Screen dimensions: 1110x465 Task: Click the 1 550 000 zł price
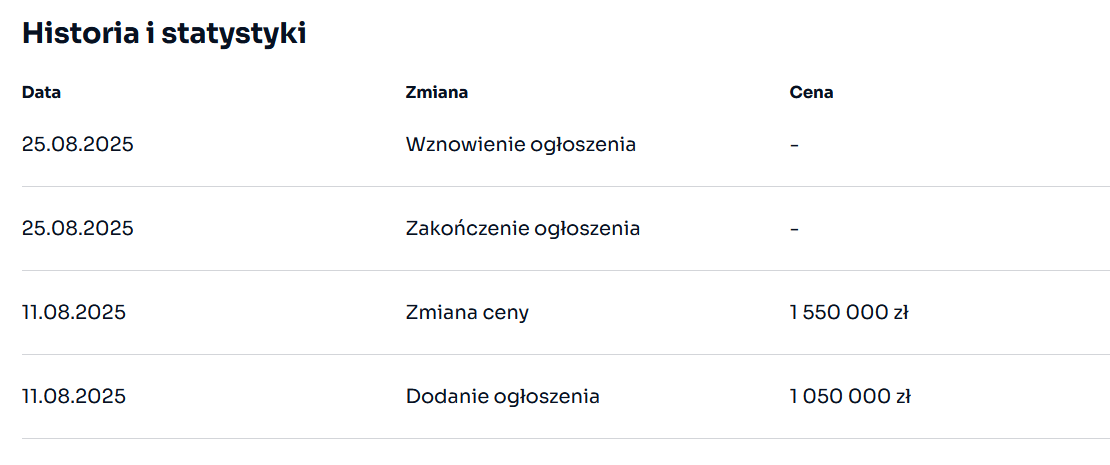tap(848, 312)
